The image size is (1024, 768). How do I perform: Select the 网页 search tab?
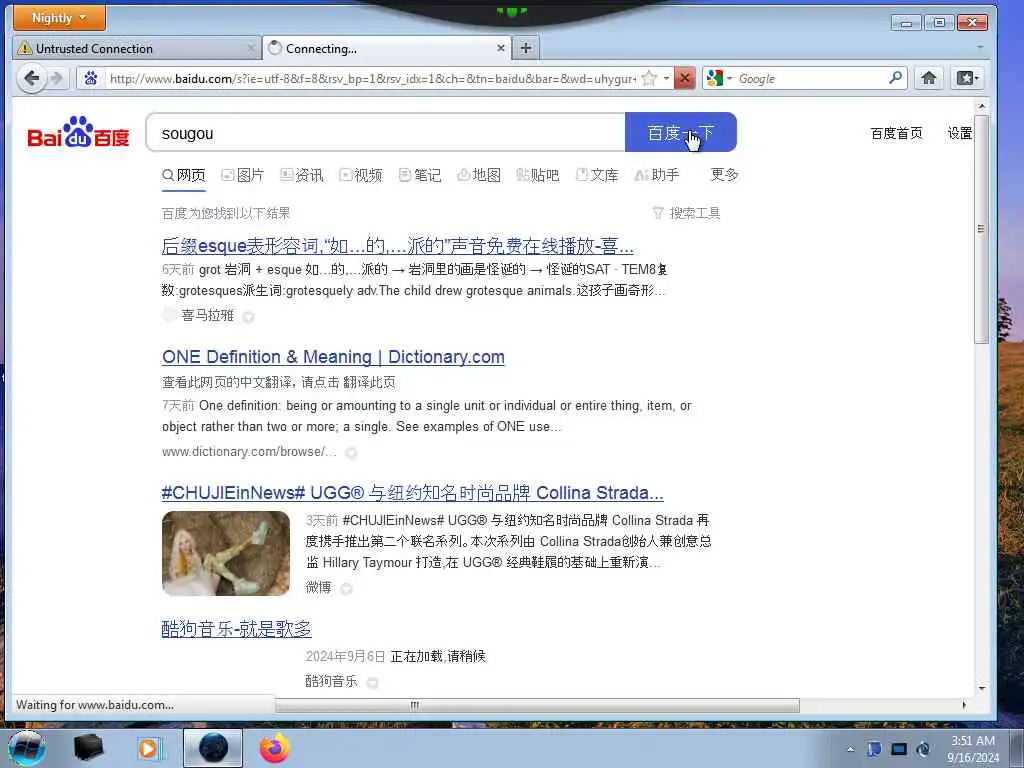[x=184, y=175]
